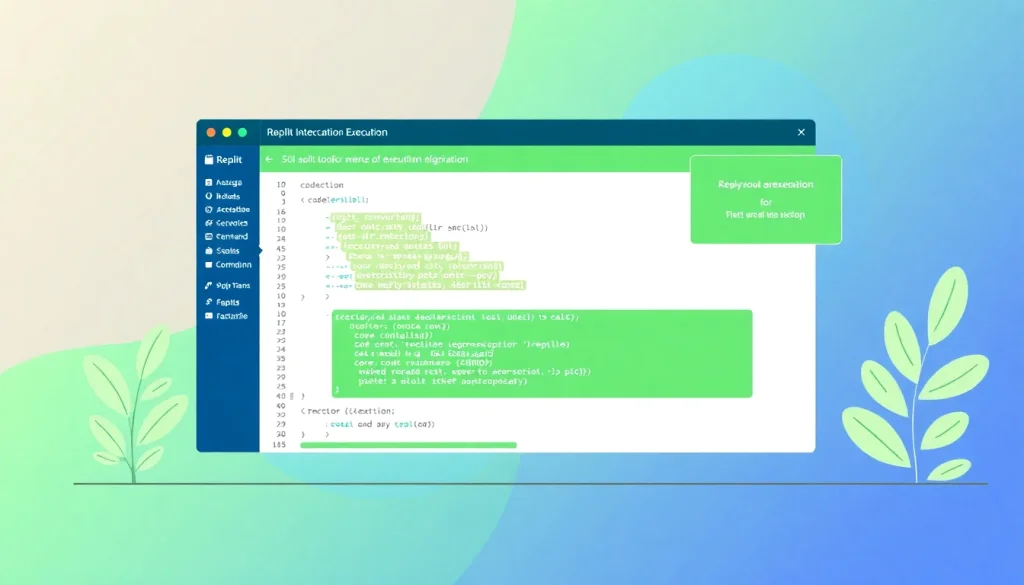
Task: Click the green maximize dot in the title bar
Action: tap(242, 133)
